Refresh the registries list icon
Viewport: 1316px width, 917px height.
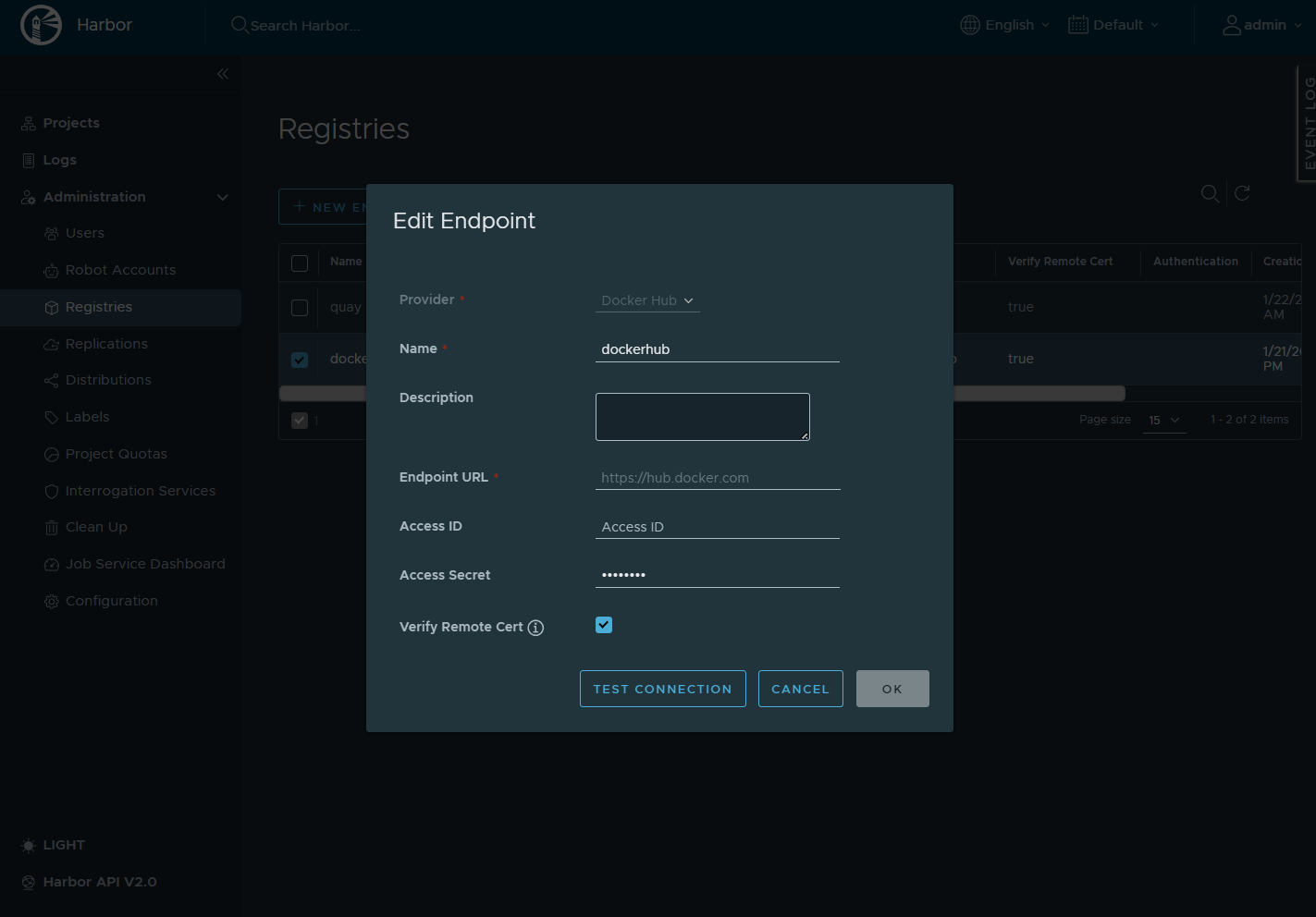[x=1242, y=193]
